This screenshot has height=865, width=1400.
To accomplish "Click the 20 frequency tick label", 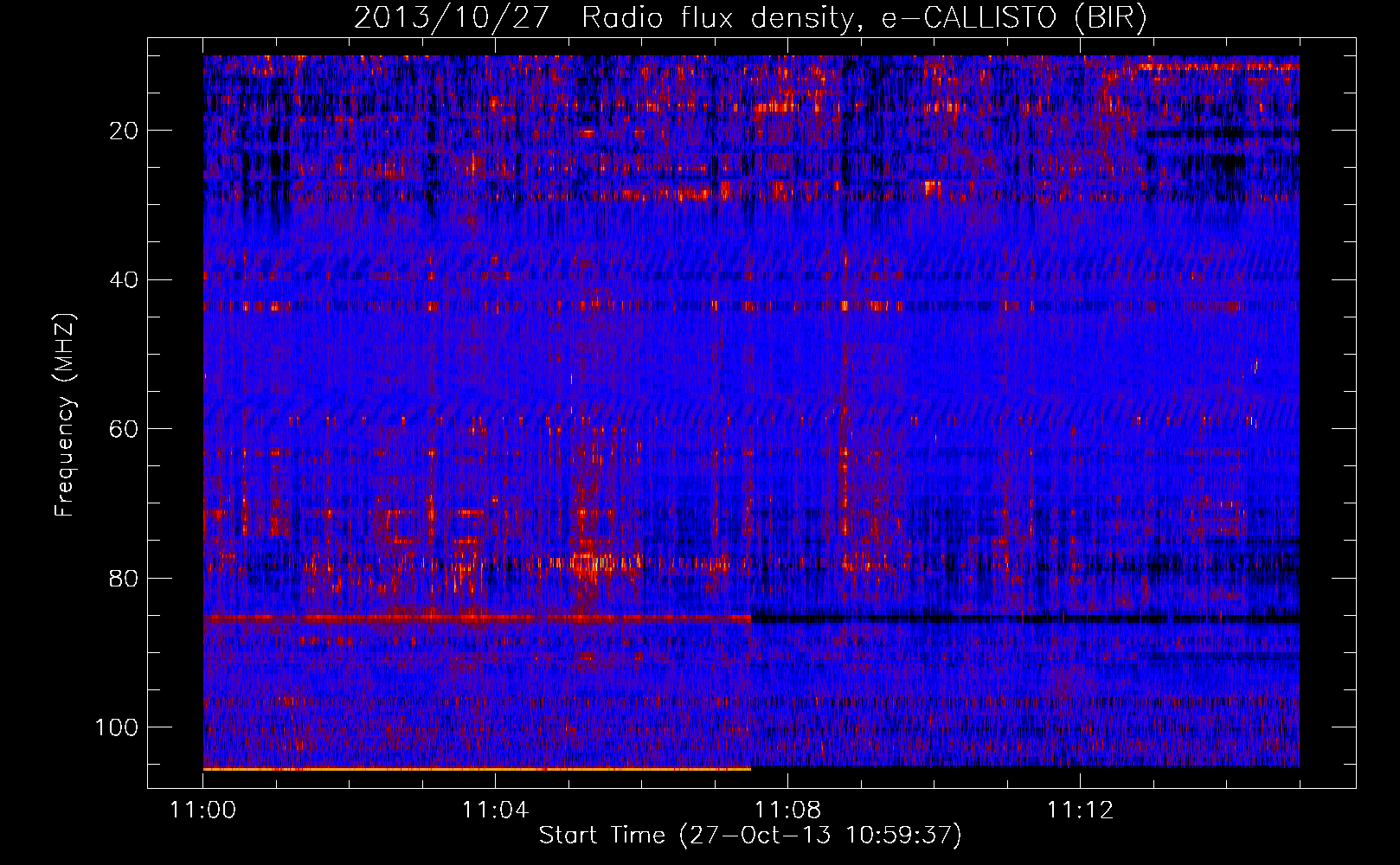I will point(125,131).
